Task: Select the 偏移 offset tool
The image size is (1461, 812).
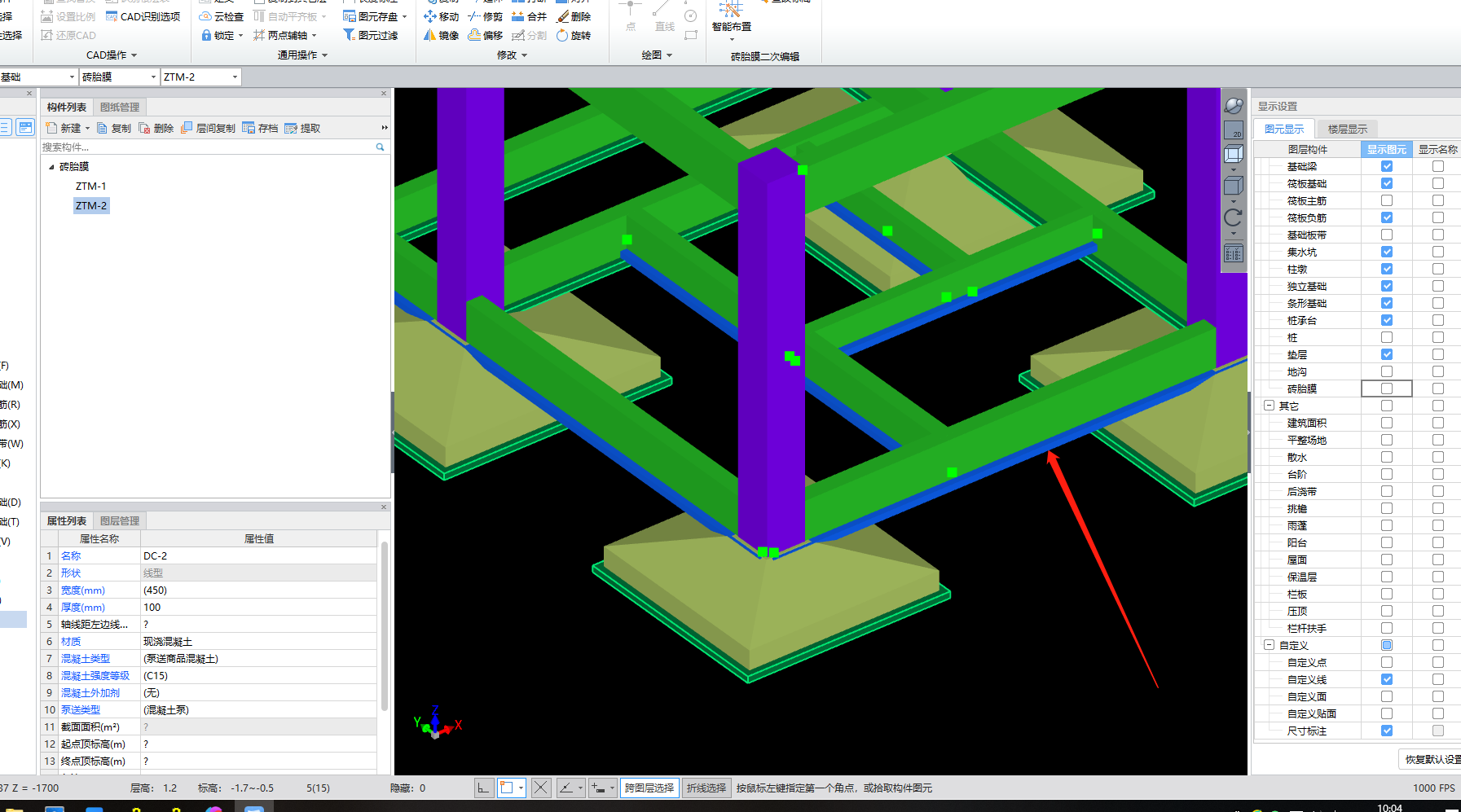Action: pyautogui.click(x=486, y=35)
